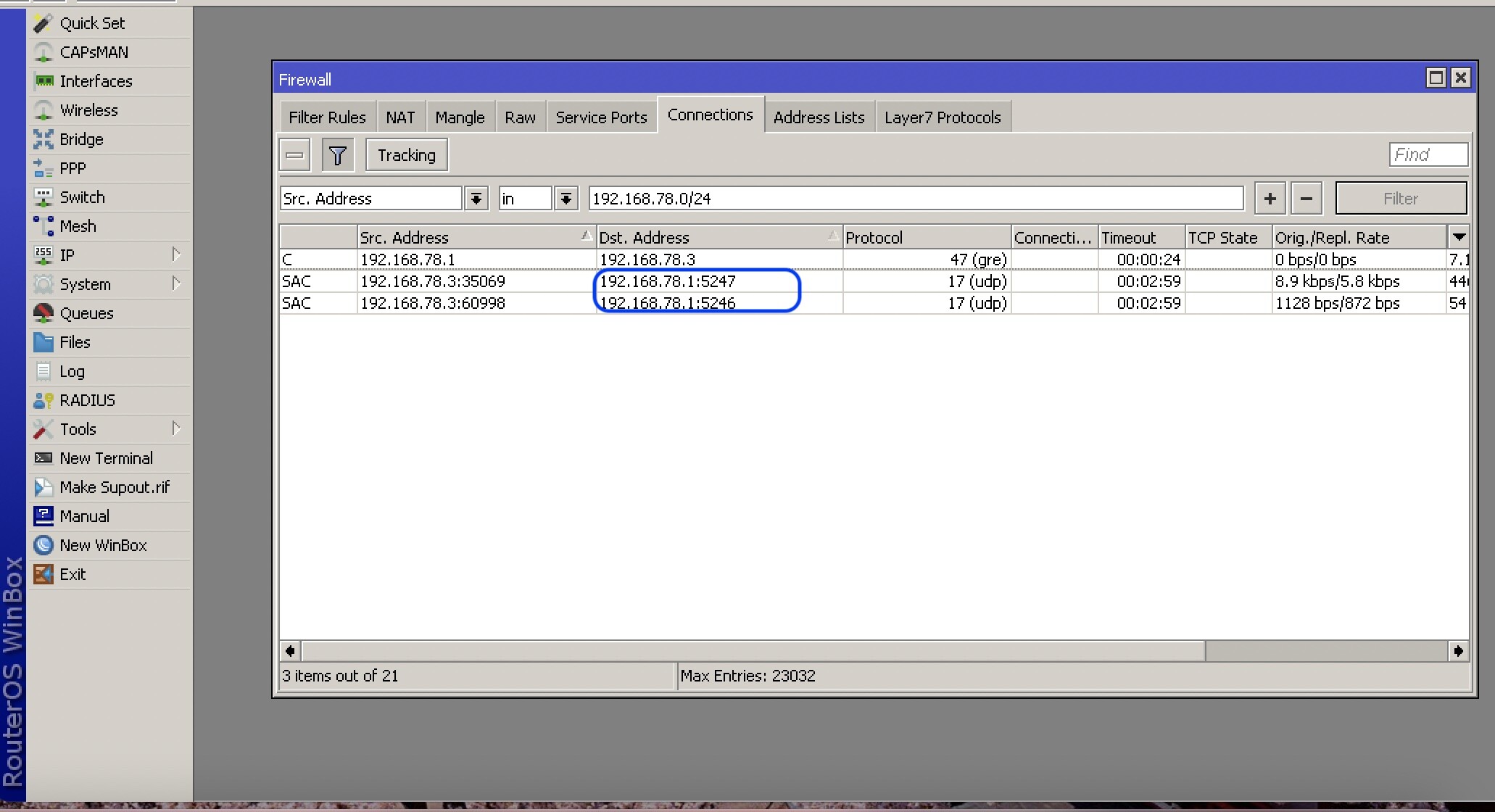The image size is (1495, 812).
Task: Click the horizontal scrollbar right arrow
Action: pyautogui.click(x=1458, y=651)
